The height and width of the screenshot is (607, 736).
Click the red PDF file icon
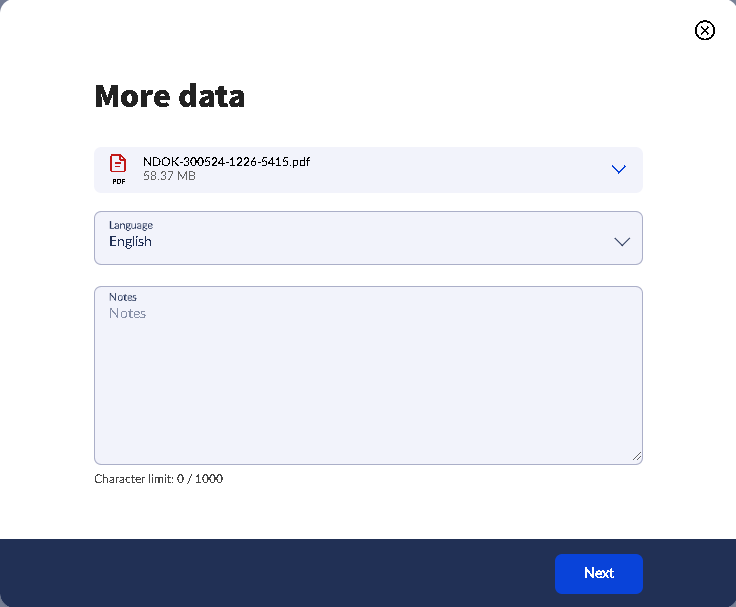[x=118, y=164]
